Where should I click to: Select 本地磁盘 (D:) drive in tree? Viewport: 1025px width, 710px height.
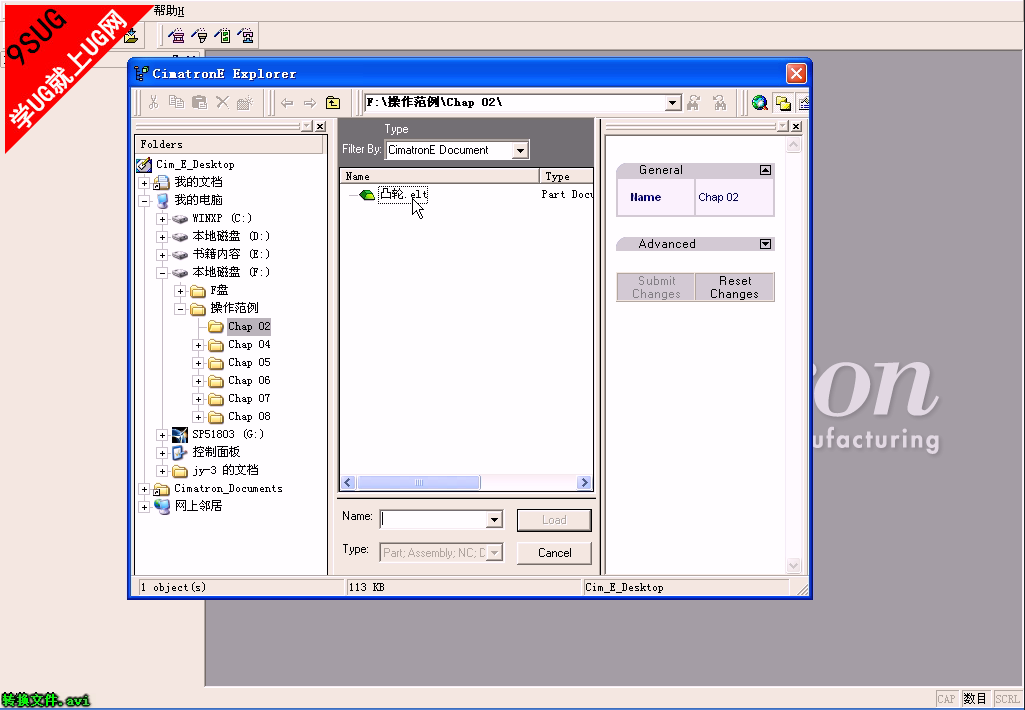231,236
